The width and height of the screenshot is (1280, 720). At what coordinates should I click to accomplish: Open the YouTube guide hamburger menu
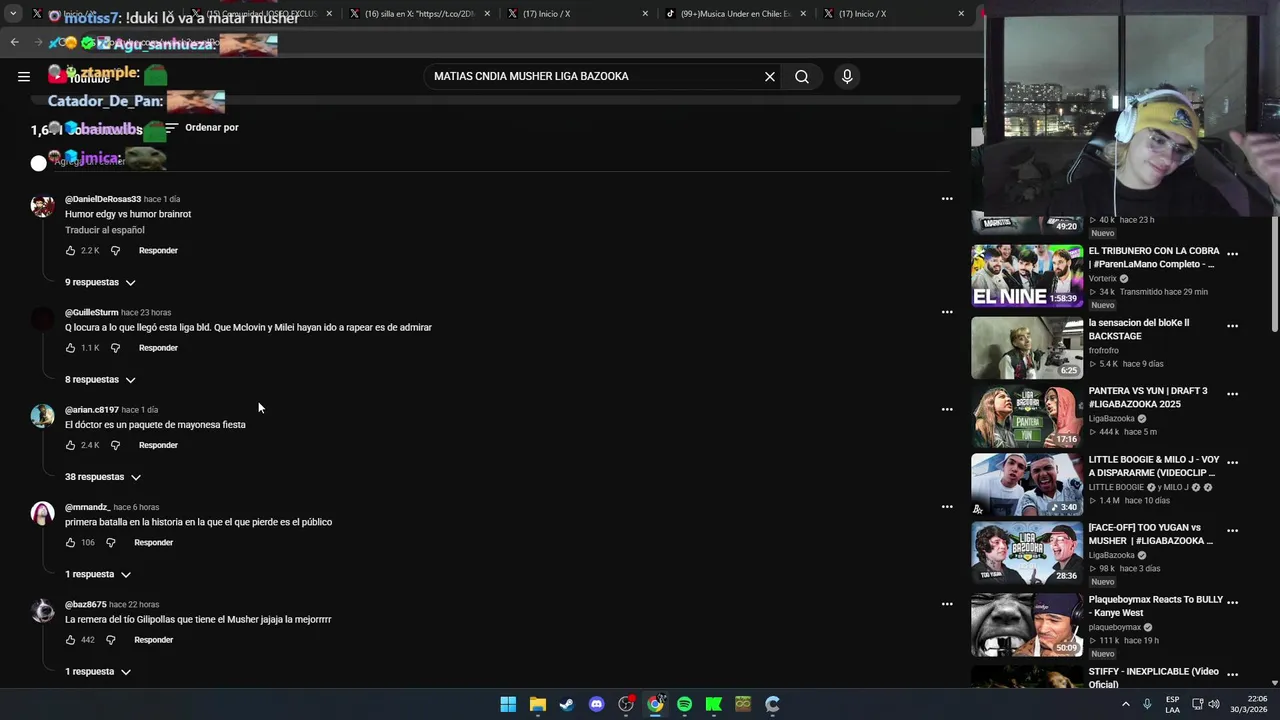point(24,76)
